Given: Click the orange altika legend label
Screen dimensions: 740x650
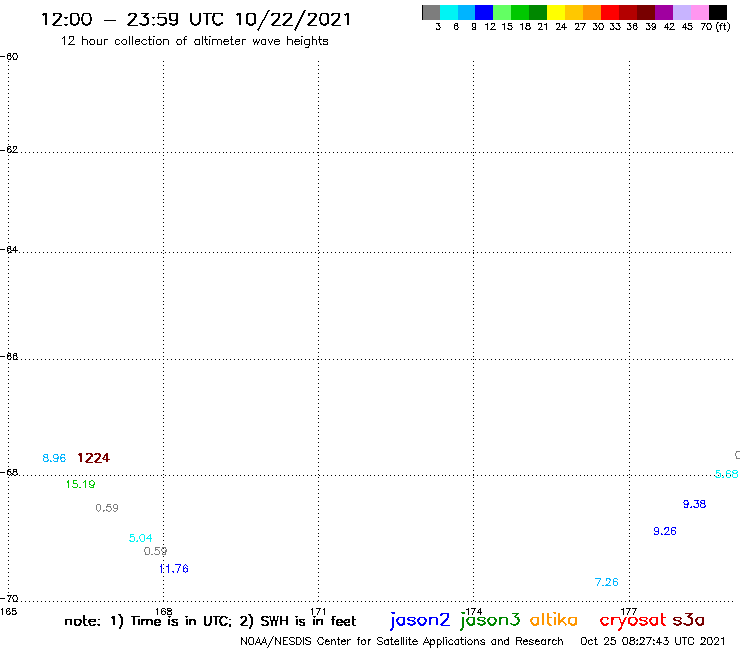Looking at the screenshot, I should (x=554, y=619).
